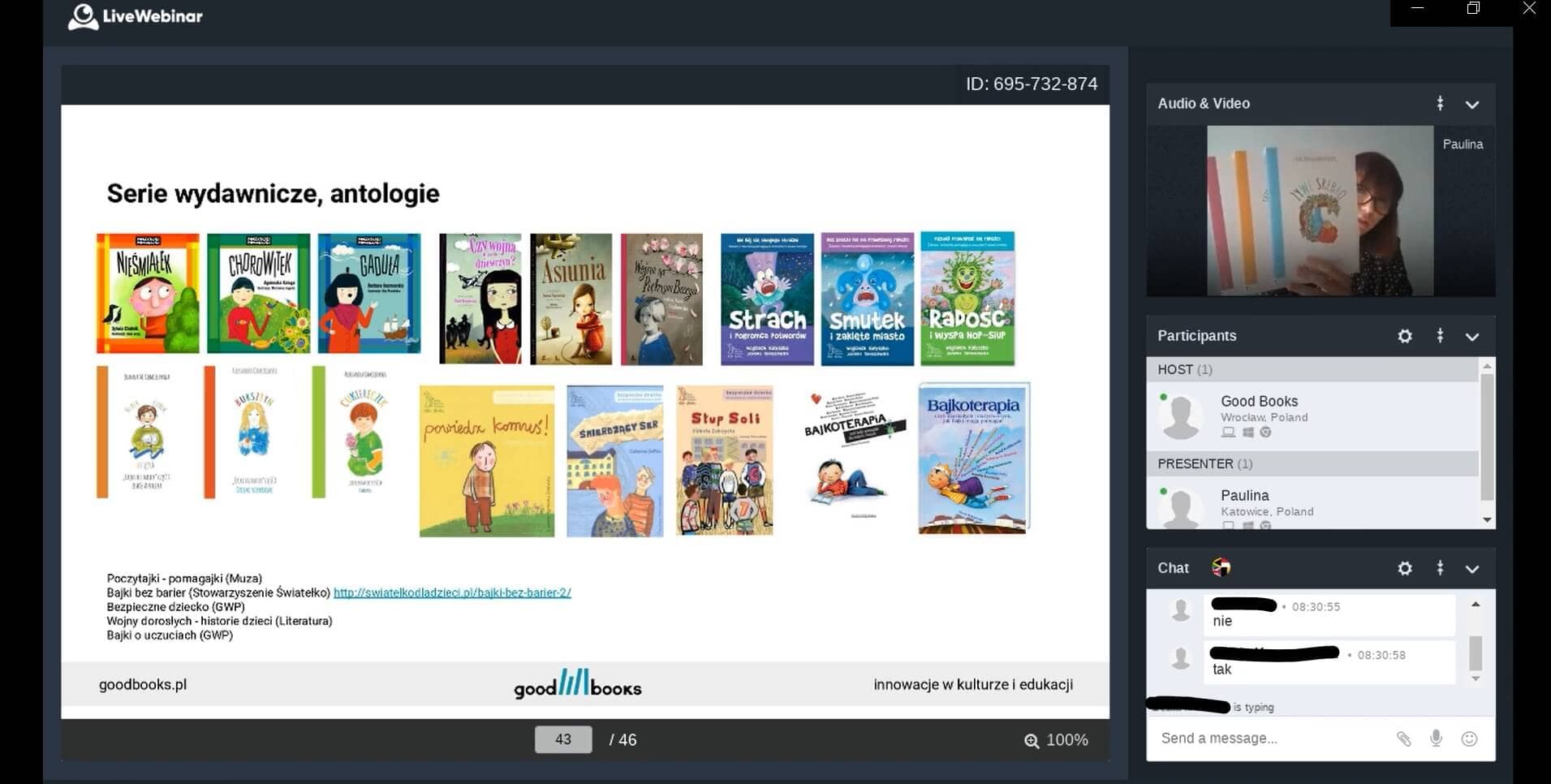Collapse the Audio & Video panel
This screenshot has width=1551, height=784.
(x=1472, y=104)
